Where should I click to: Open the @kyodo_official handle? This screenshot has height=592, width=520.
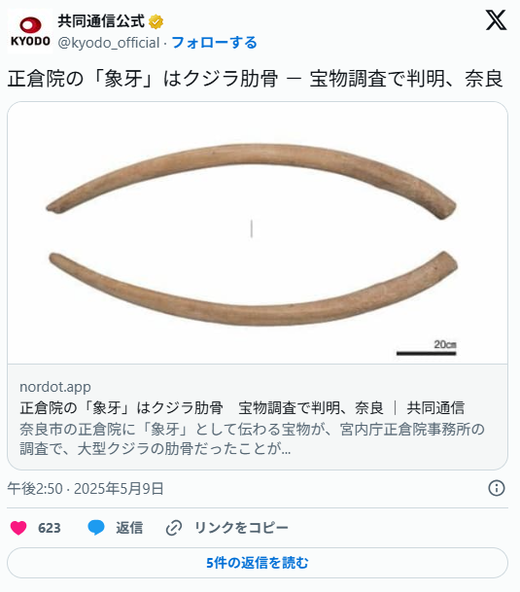pos(109,43)
